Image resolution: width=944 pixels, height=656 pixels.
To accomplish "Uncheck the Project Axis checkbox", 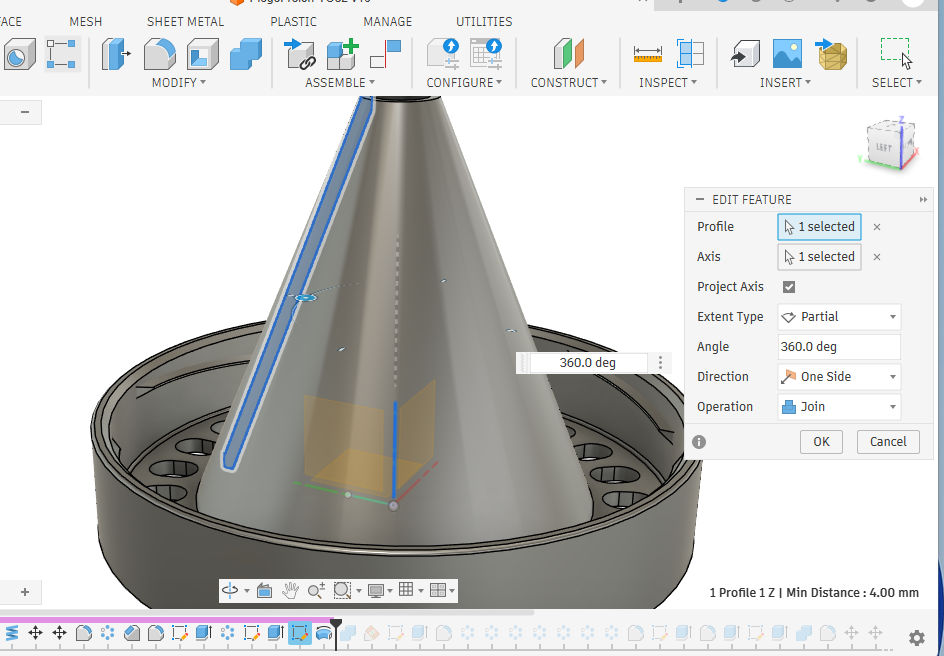I will (x=789, y=287).
